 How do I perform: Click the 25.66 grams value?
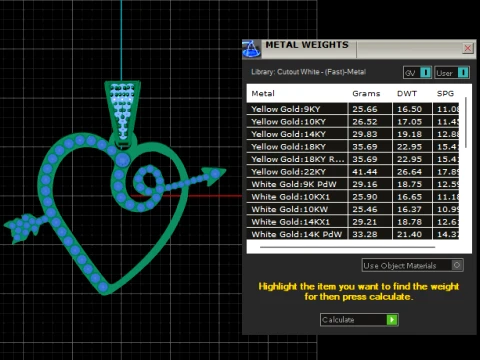(365, 109)
